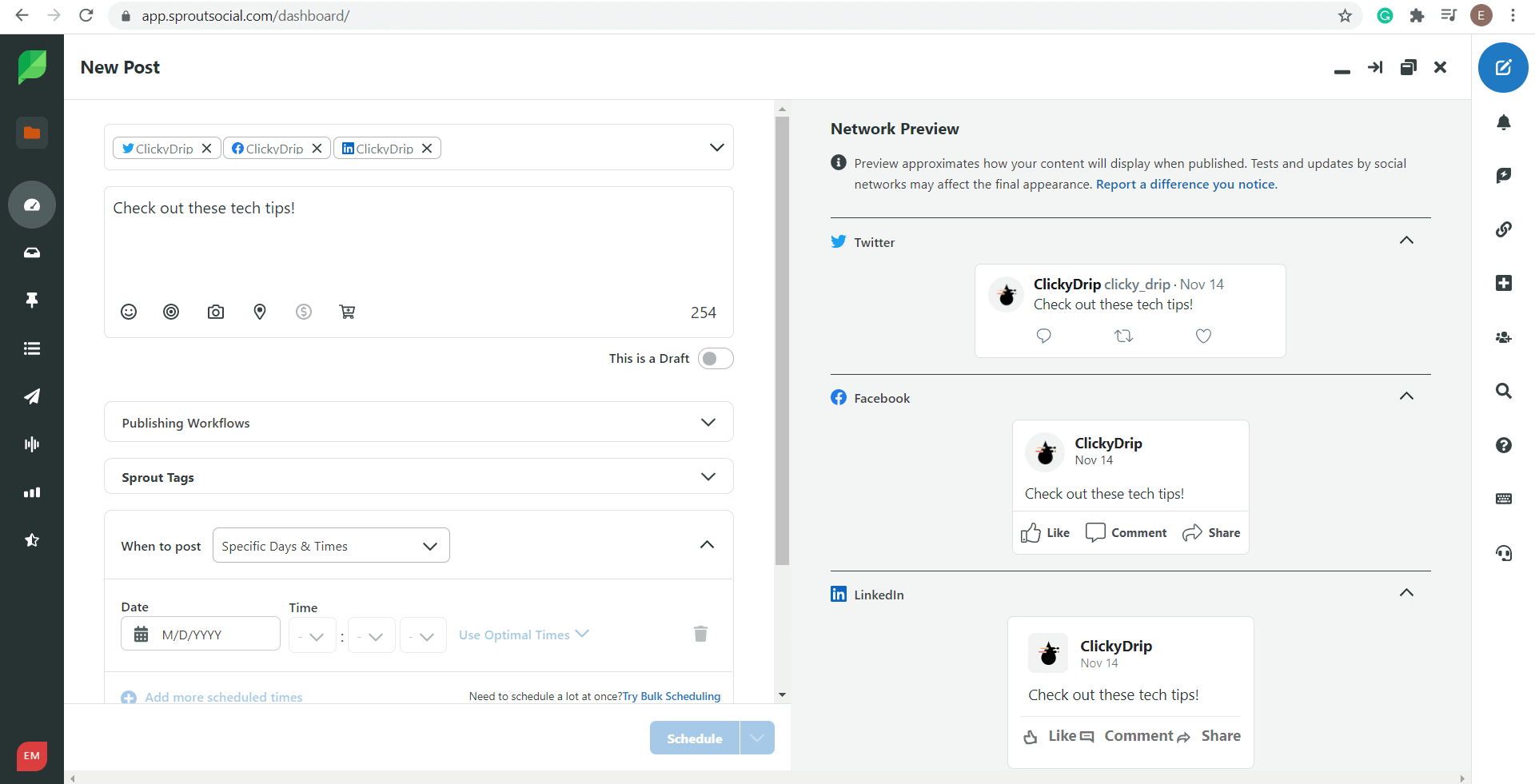Collapse the Facebook preview section

tap(1406, 396)
